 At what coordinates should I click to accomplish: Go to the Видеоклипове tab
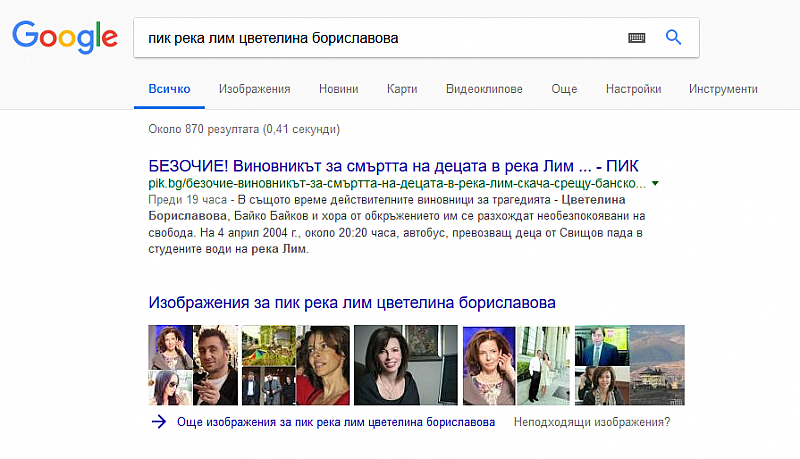pos(484,89)
